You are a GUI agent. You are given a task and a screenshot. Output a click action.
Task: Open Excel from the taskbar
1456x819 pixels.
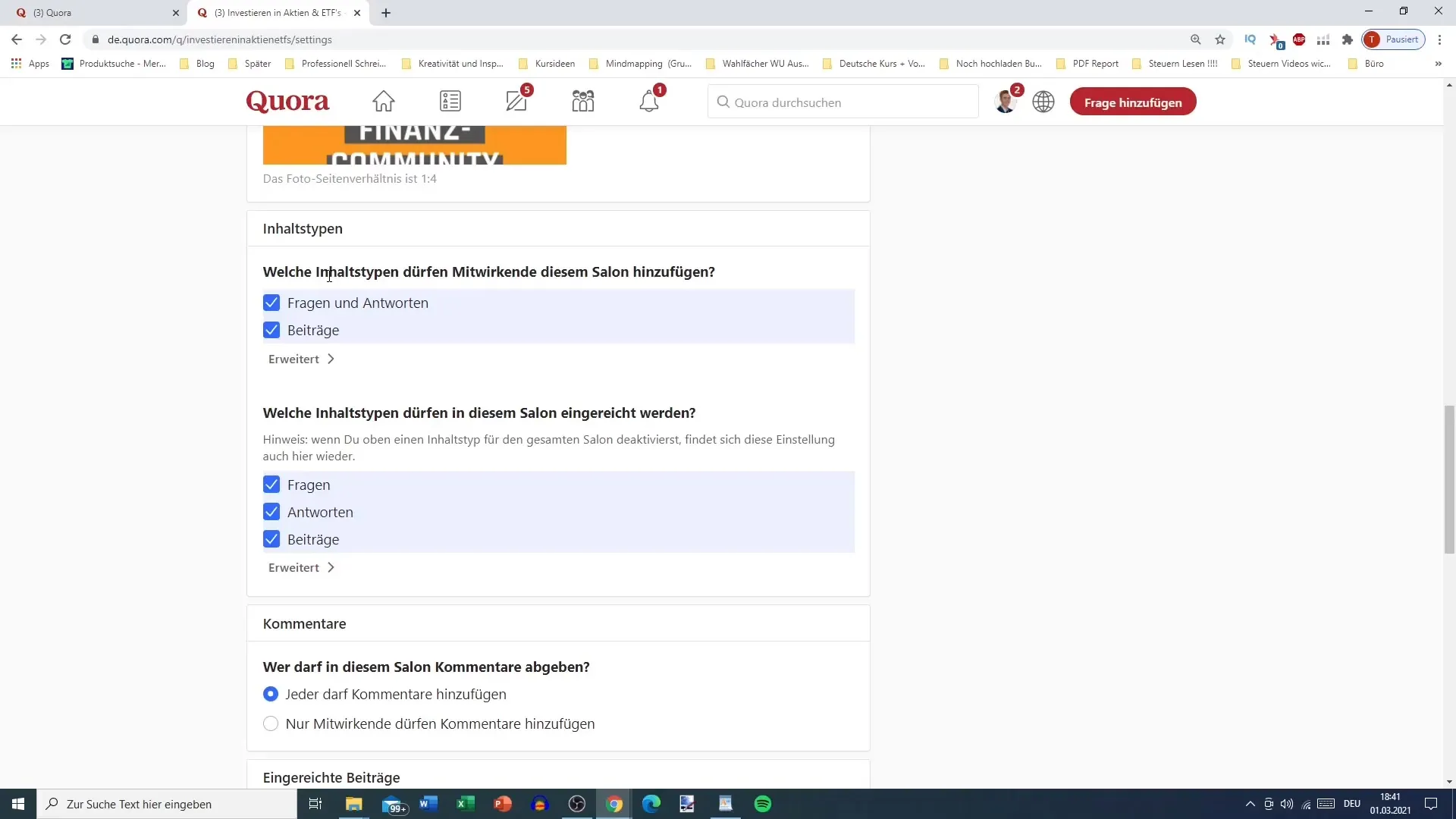pos(466,804)
